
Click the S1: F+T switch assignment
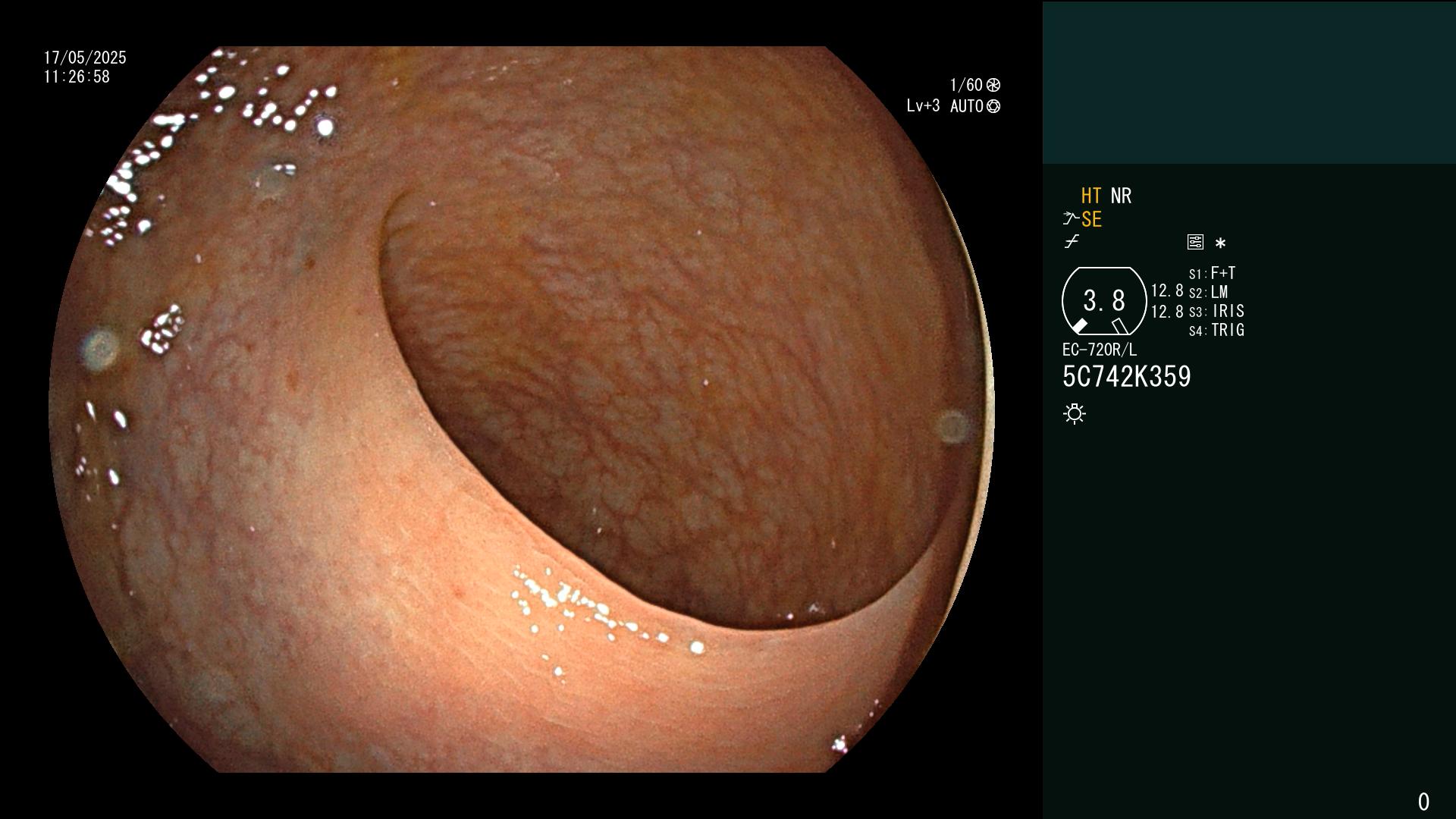tap(1213, 273)
